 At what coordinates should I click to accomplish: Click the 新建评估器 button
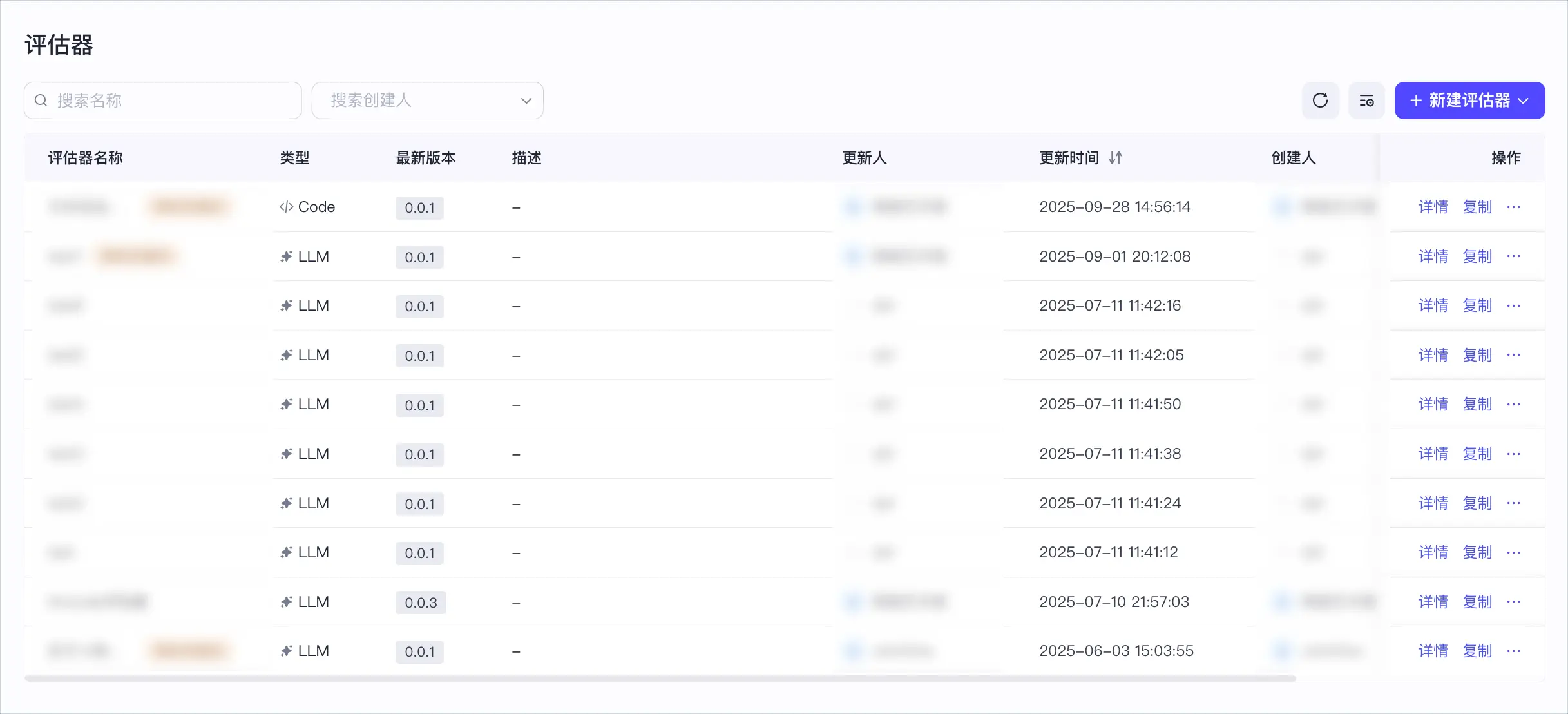pyautogui.click(x=1469, y=101)
